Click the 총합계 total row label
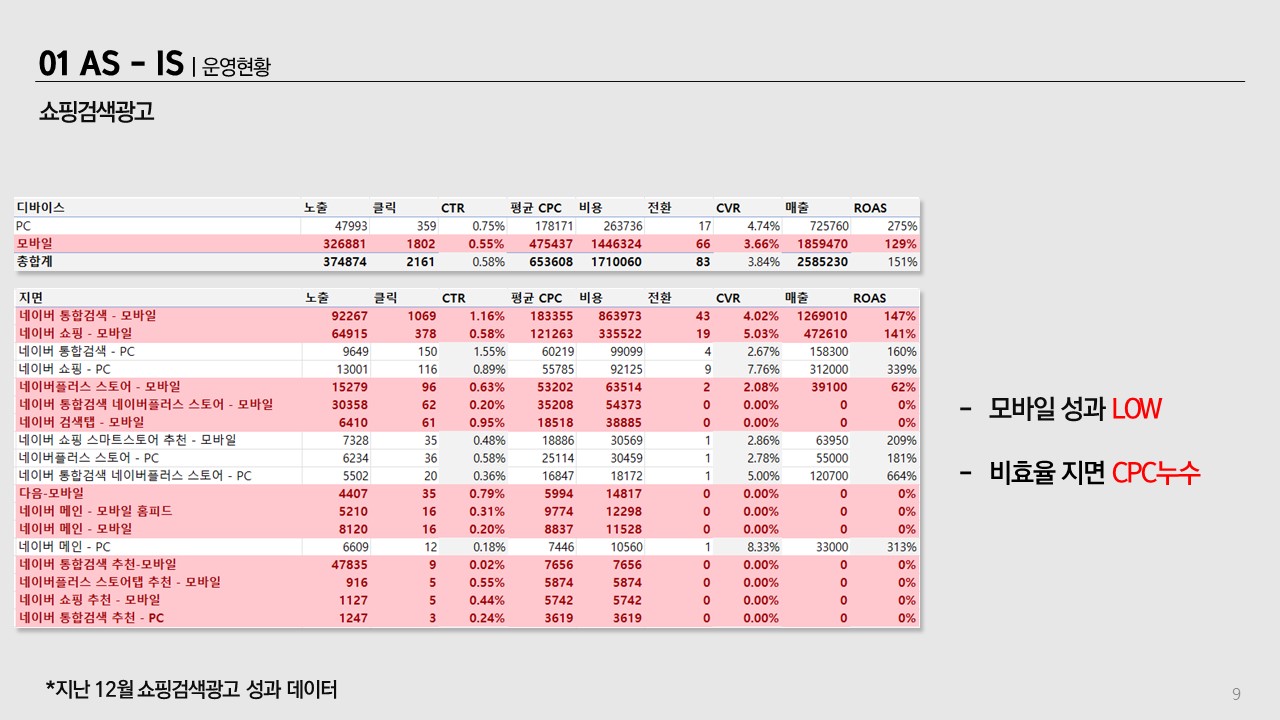The height and width of the screenshot is (720, 1280). (x=35, y=262)
